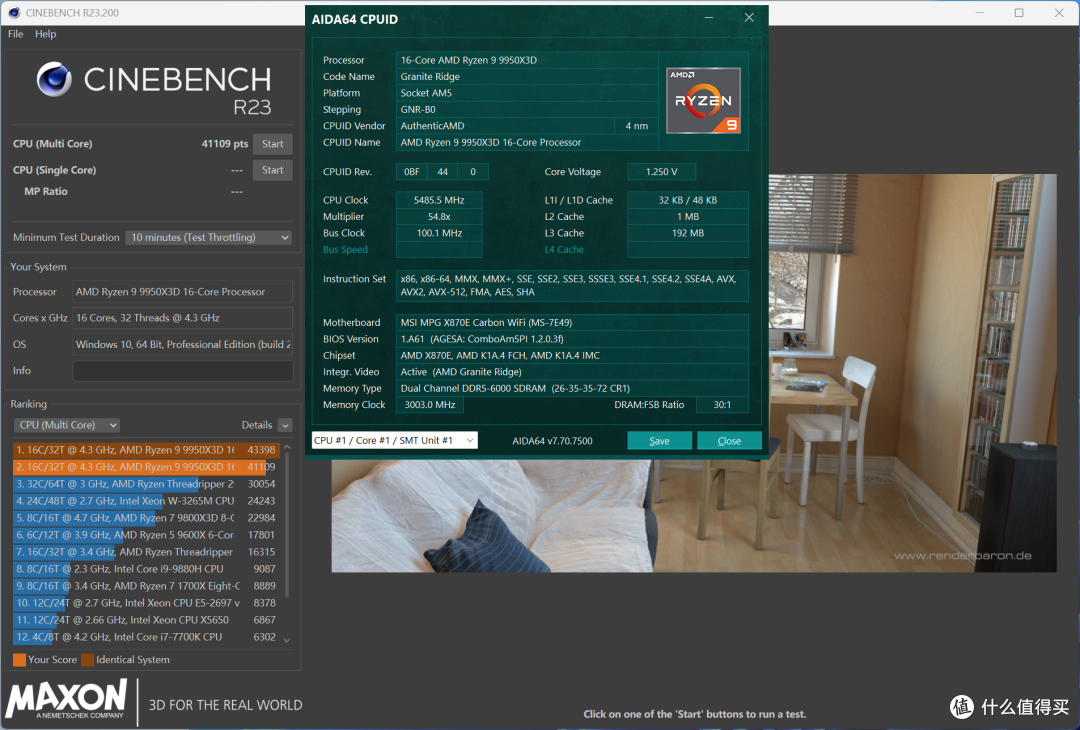Click the Memory Clock value 3003.0 MHz

(x=430, y=405)
